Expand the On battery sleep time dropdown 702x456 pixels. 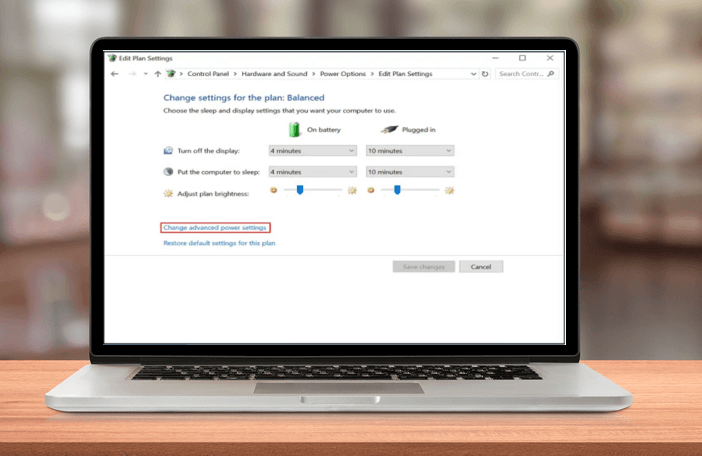click(312, 171)
